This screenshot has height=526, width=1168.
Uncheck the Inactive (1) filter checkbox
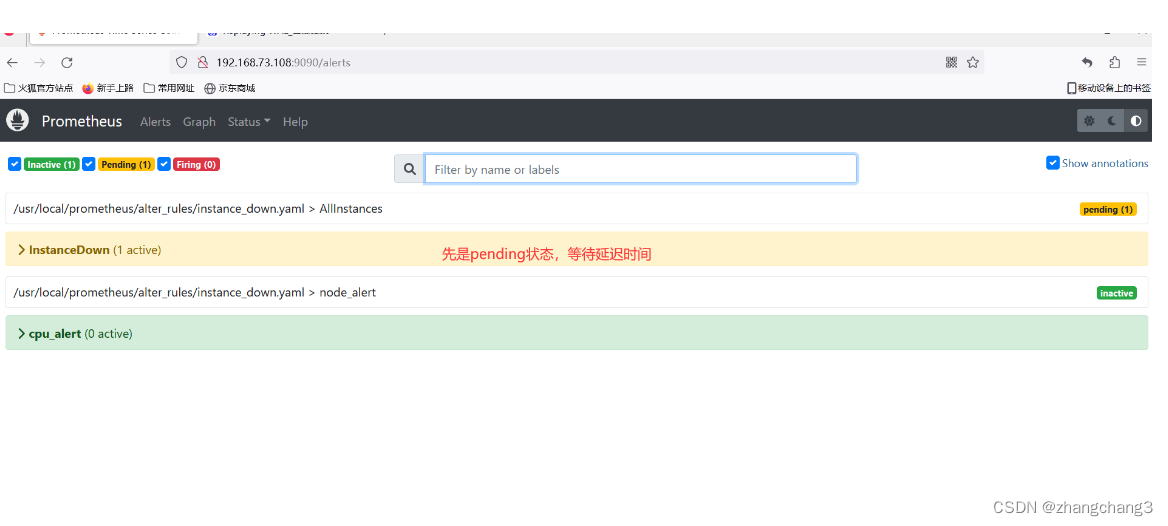pyautogui.click(x=14, y=164)
